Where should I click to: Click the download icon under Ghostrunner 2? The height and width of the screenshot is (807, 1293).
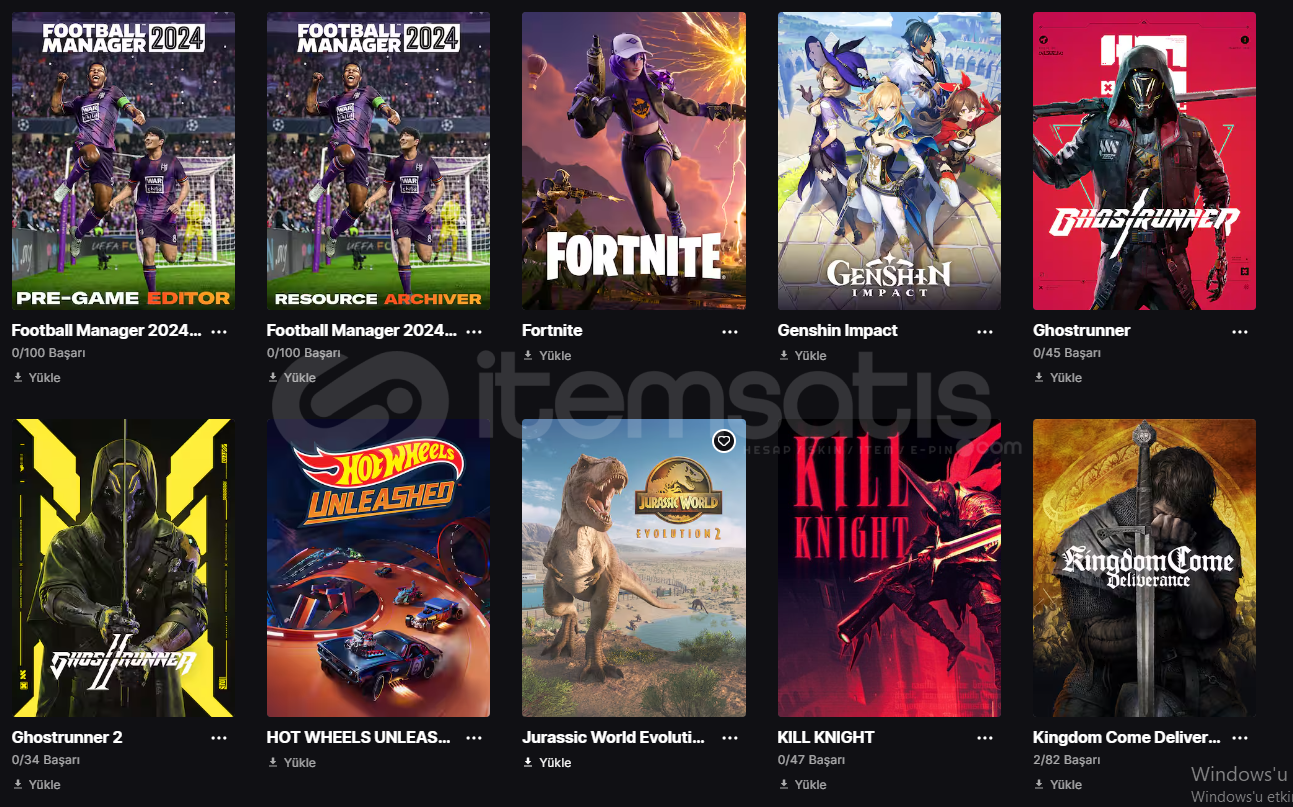pos(18,784)
